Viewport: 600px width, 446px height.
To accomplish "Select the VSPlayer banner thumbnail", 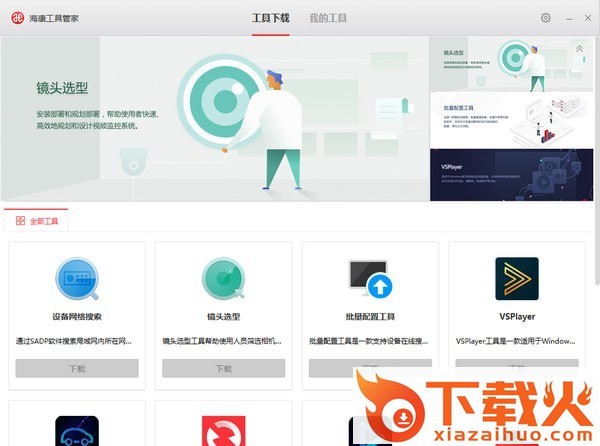I will (x=512, y=175).
